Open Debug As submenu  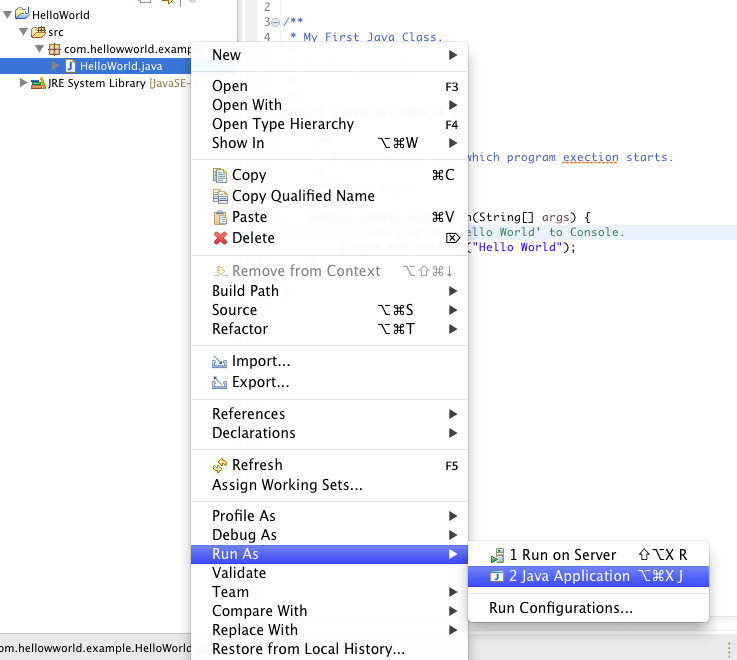(x=329, y=535)
